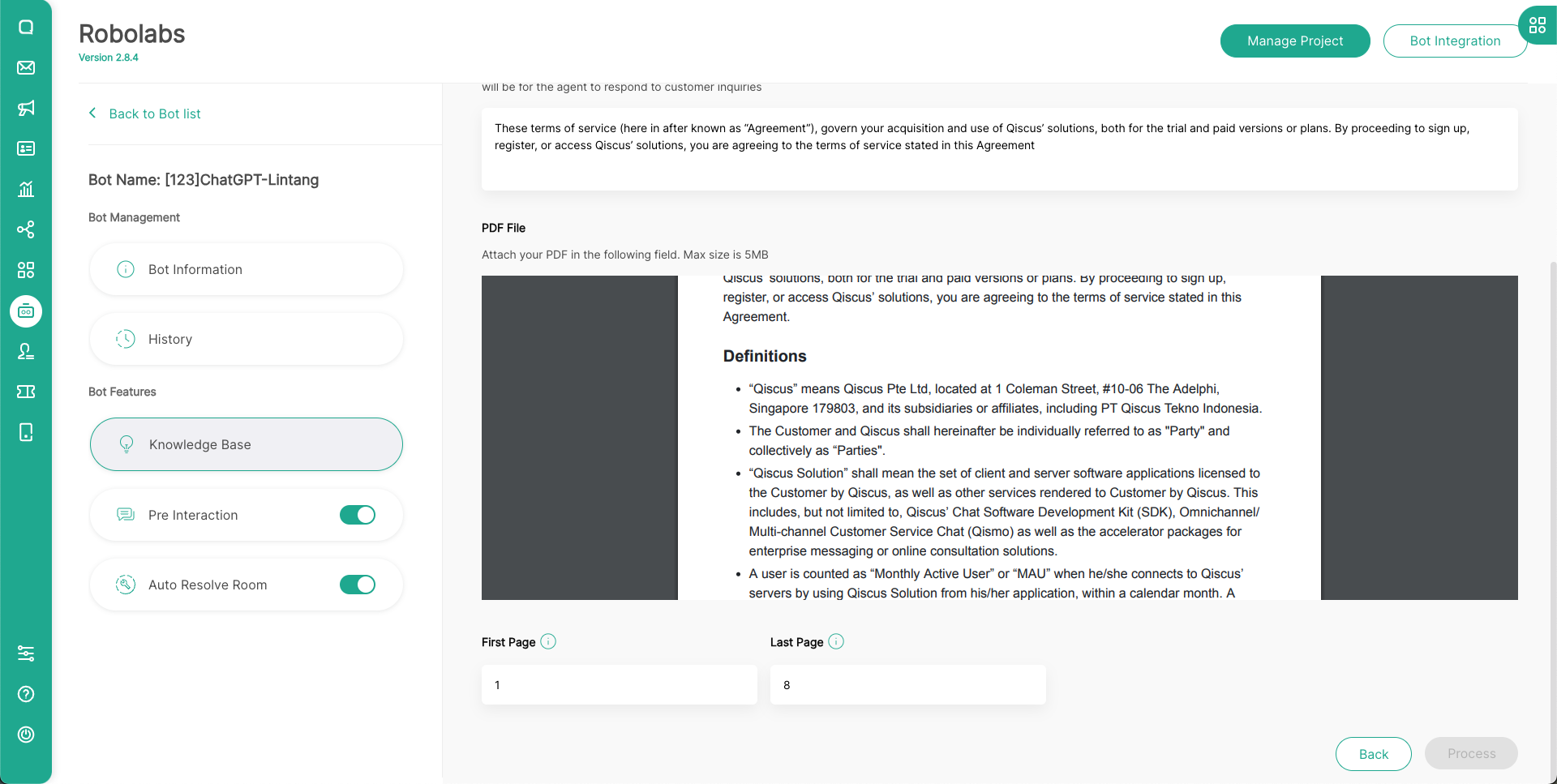Open the apps grid icon at top right
Viewport: 1557px width, 784px height.
(x=1537, y=25)
